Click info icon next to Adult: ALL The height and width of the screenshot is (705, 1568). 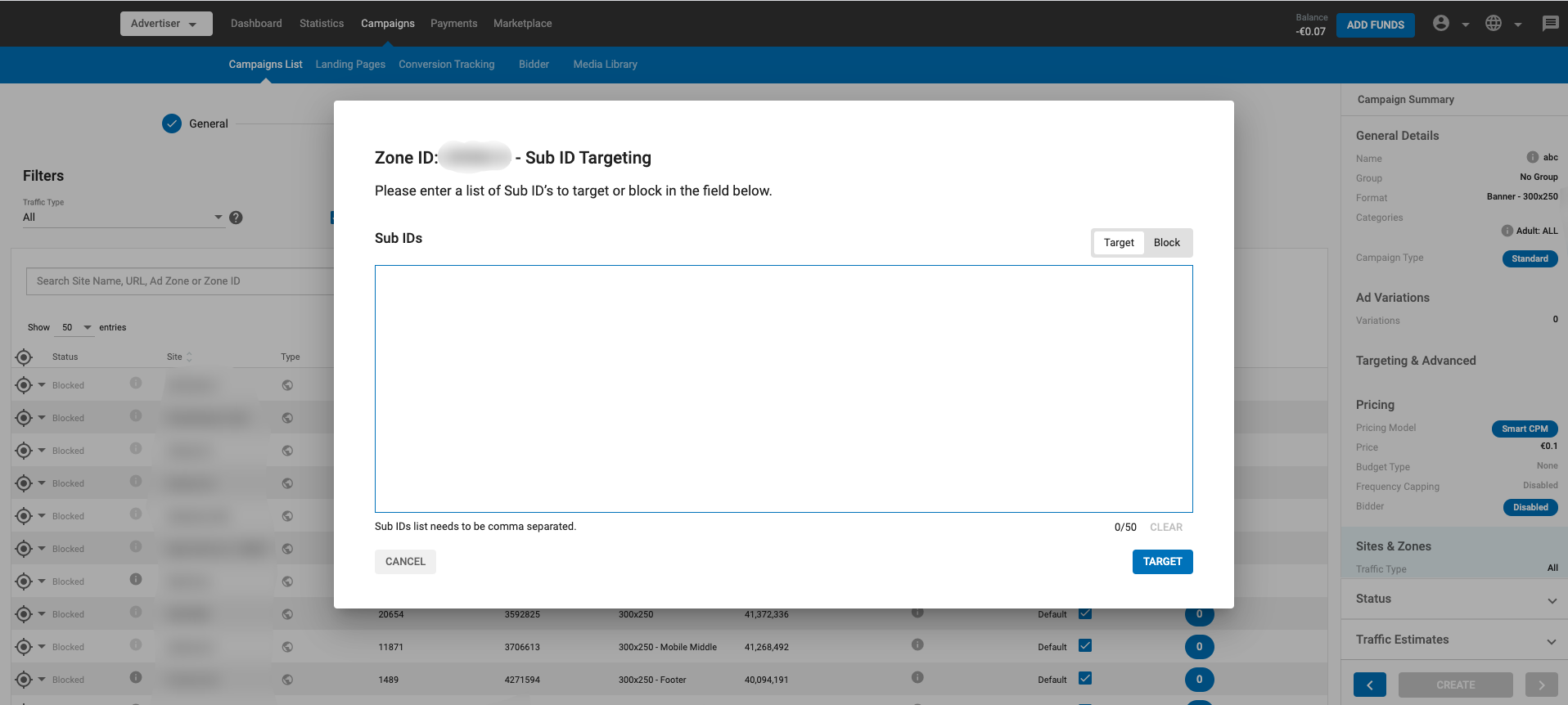(1507, 231)
